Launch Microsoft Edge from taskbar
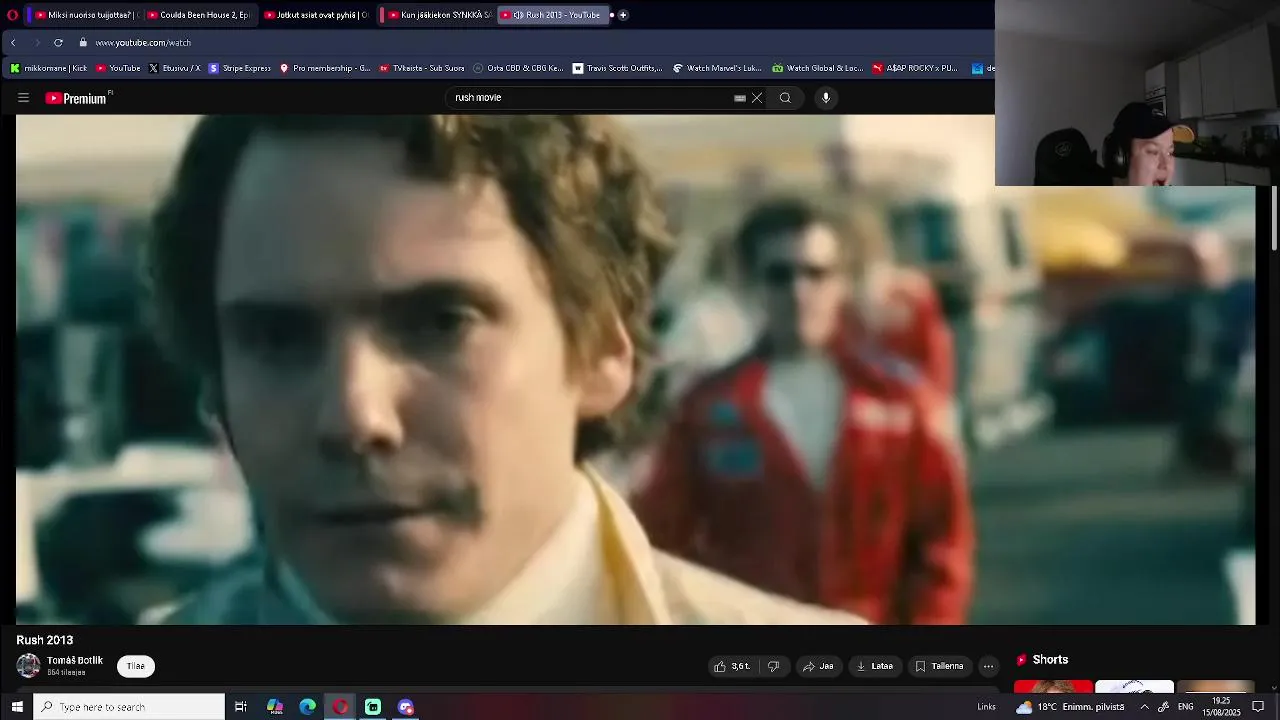The width and height of the screenshot is (1280, 720). pyautogui.click(x=308, y=707)
